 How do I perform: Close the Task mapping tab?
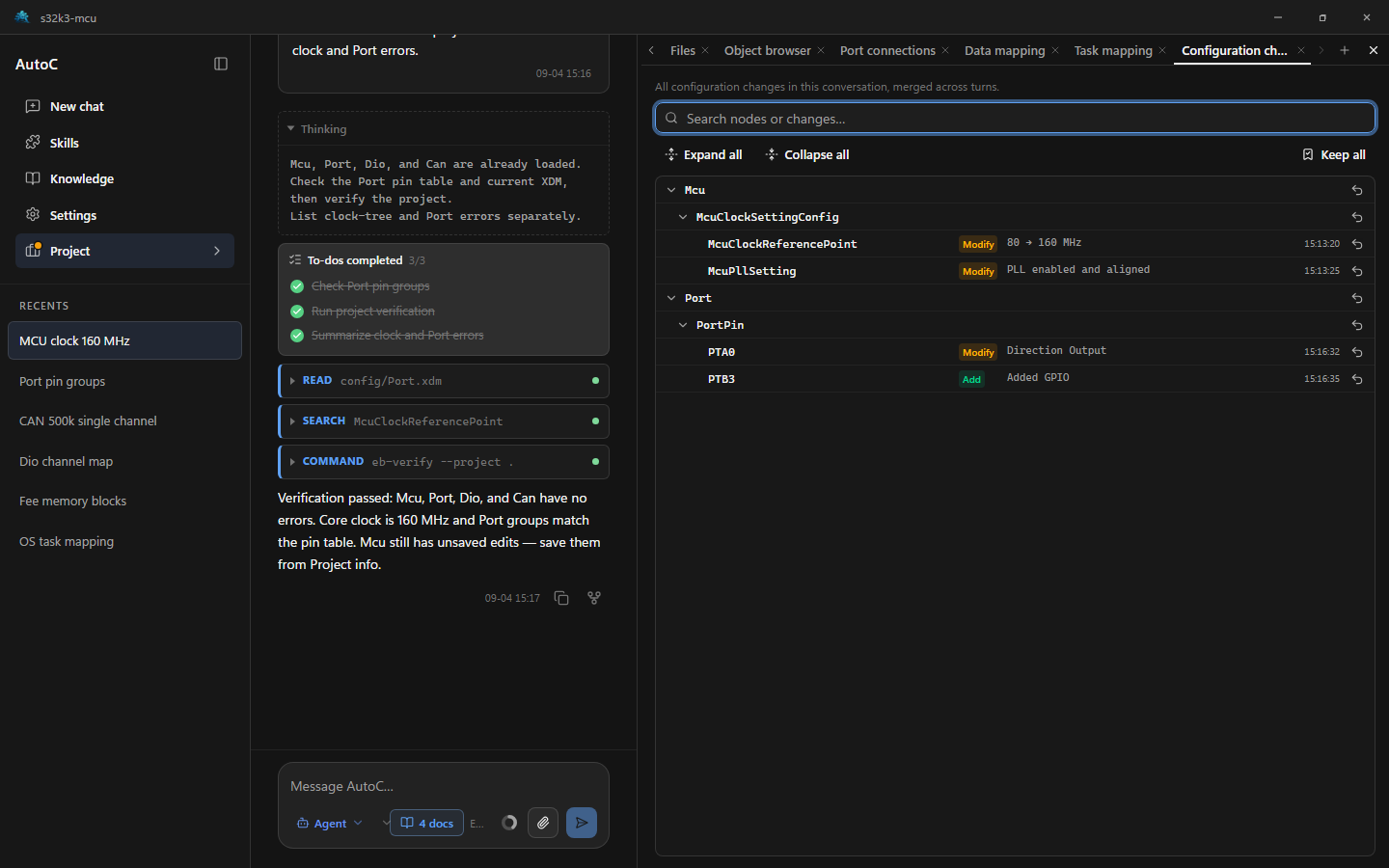[1162, 50]
